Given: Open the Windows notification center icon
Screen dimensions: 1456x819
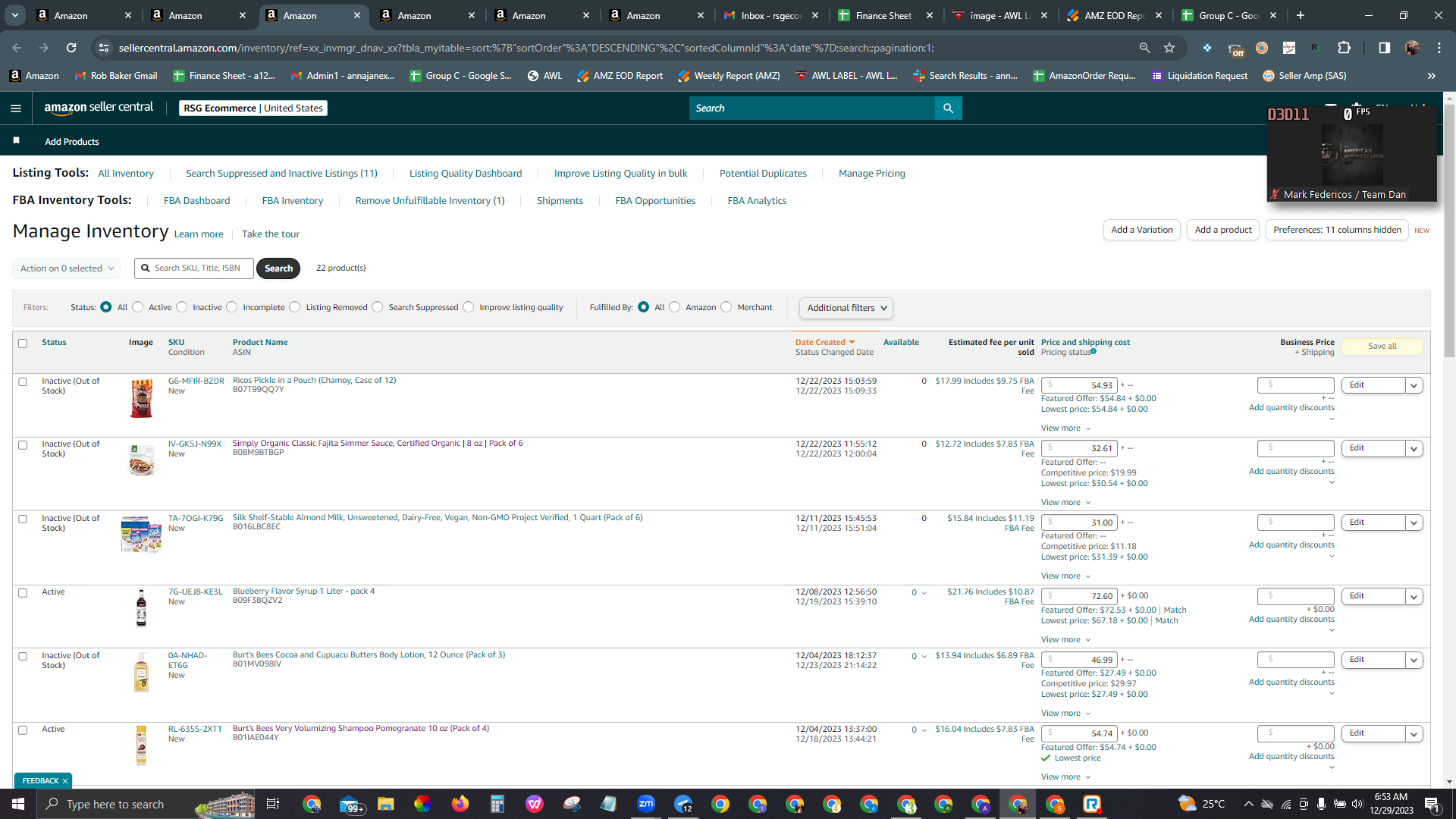Looking at the screenshot, I should tap(1432, 804).
